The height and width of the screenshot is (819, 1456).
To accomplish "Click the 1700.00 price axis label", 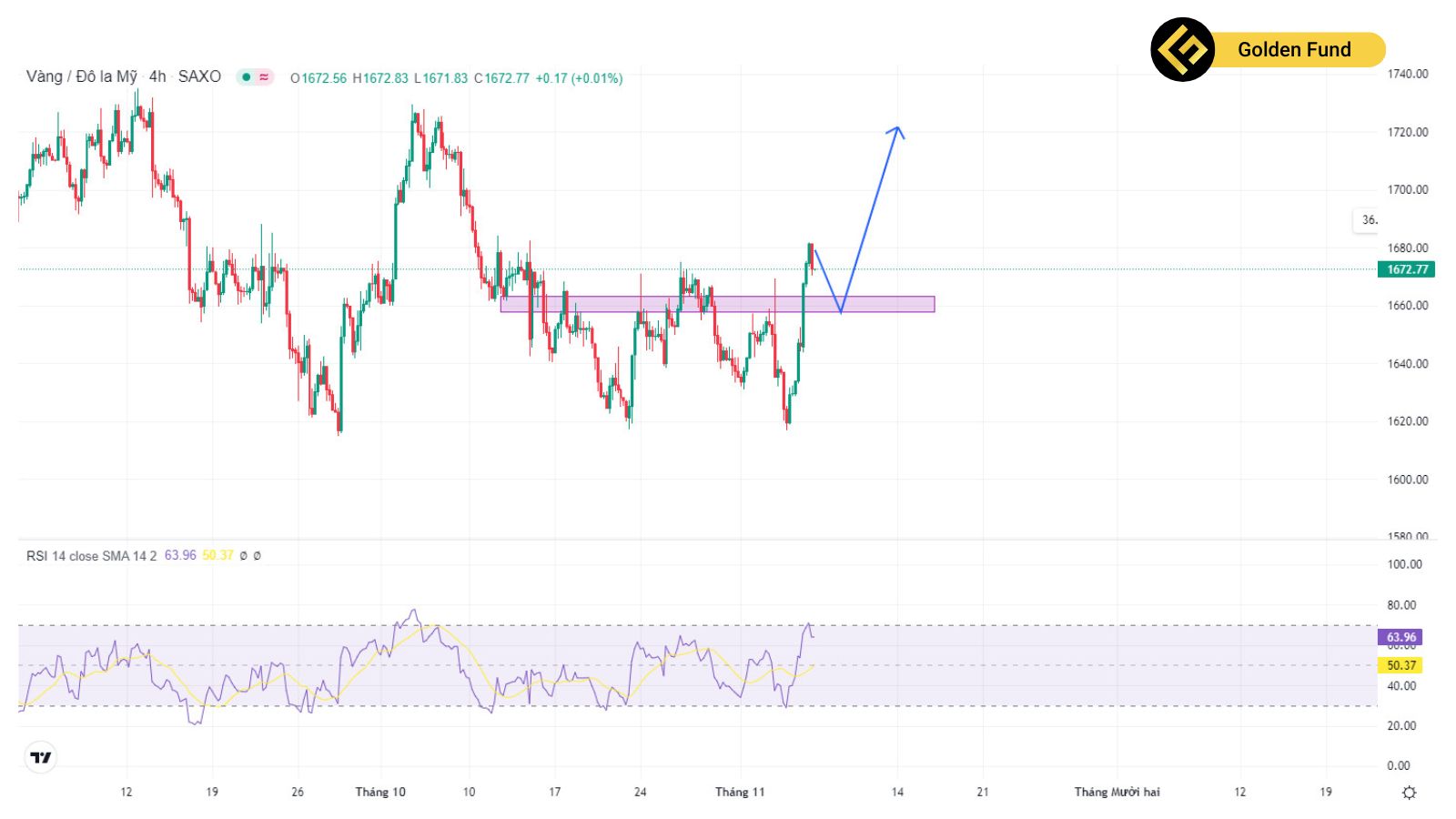I will (1408, 189).
